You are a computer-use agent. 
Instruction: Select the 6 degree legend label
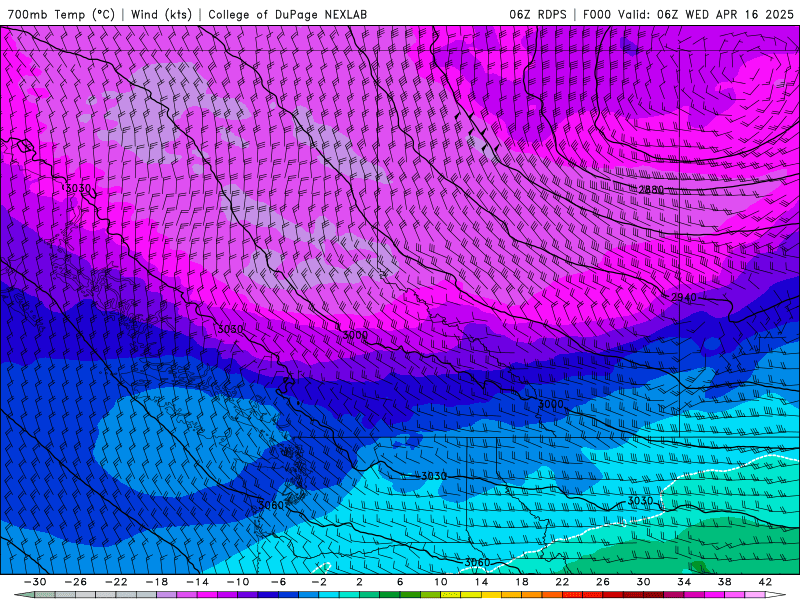[400, 582]
